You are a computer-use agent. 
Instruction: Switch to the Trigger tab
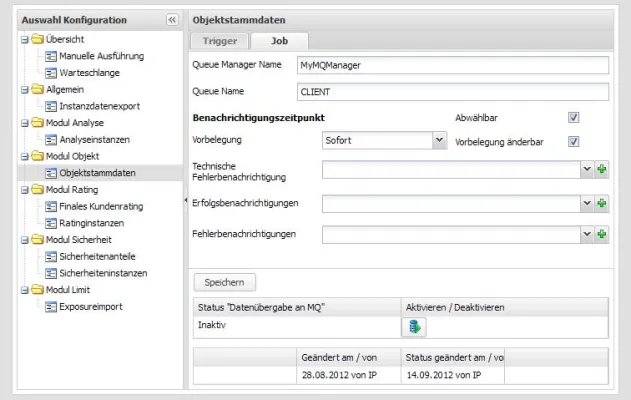[x=218, y=41]
